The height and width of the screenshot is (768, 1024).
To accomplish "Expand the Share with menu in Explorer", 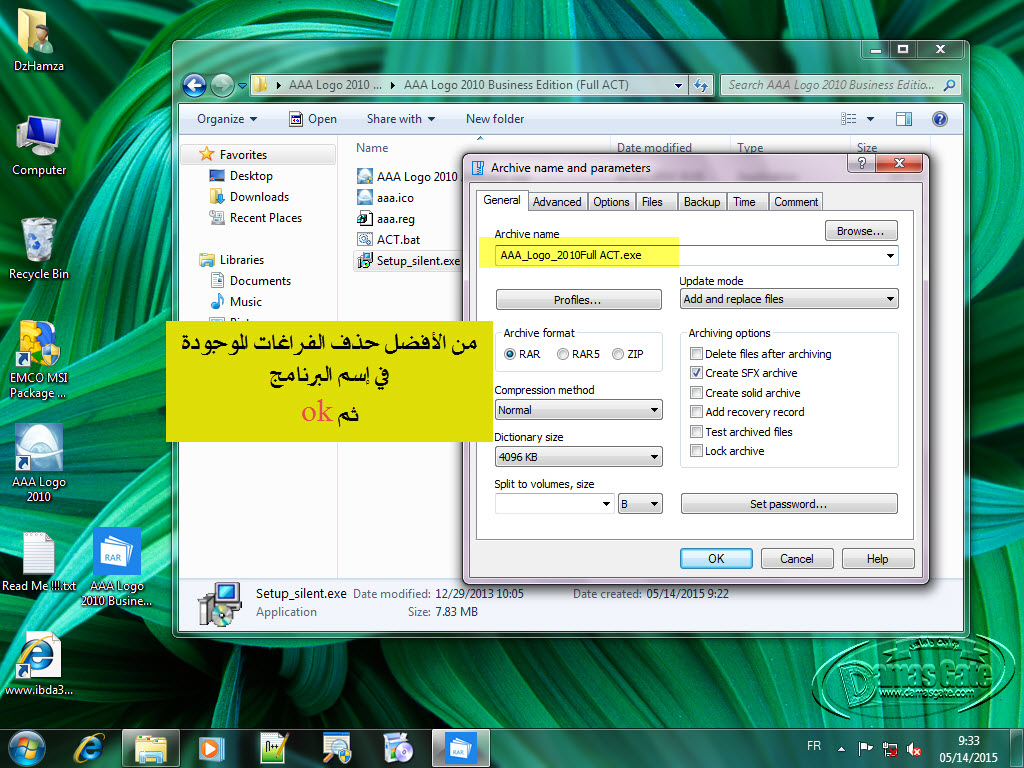I will [401, 119].
